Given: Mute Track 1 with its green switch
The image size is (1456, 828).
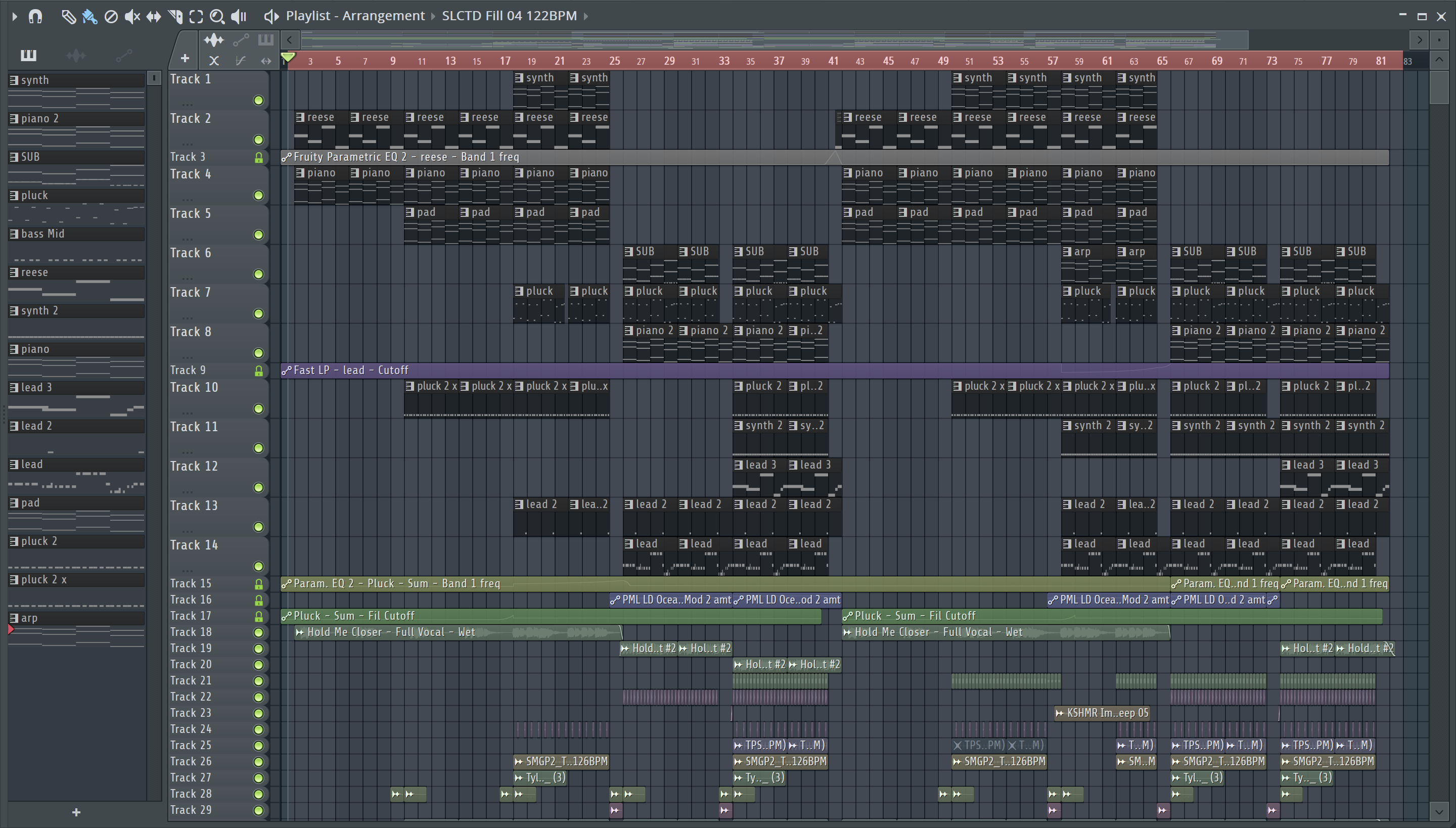Looking at the screenshot, I should (258, 101).
